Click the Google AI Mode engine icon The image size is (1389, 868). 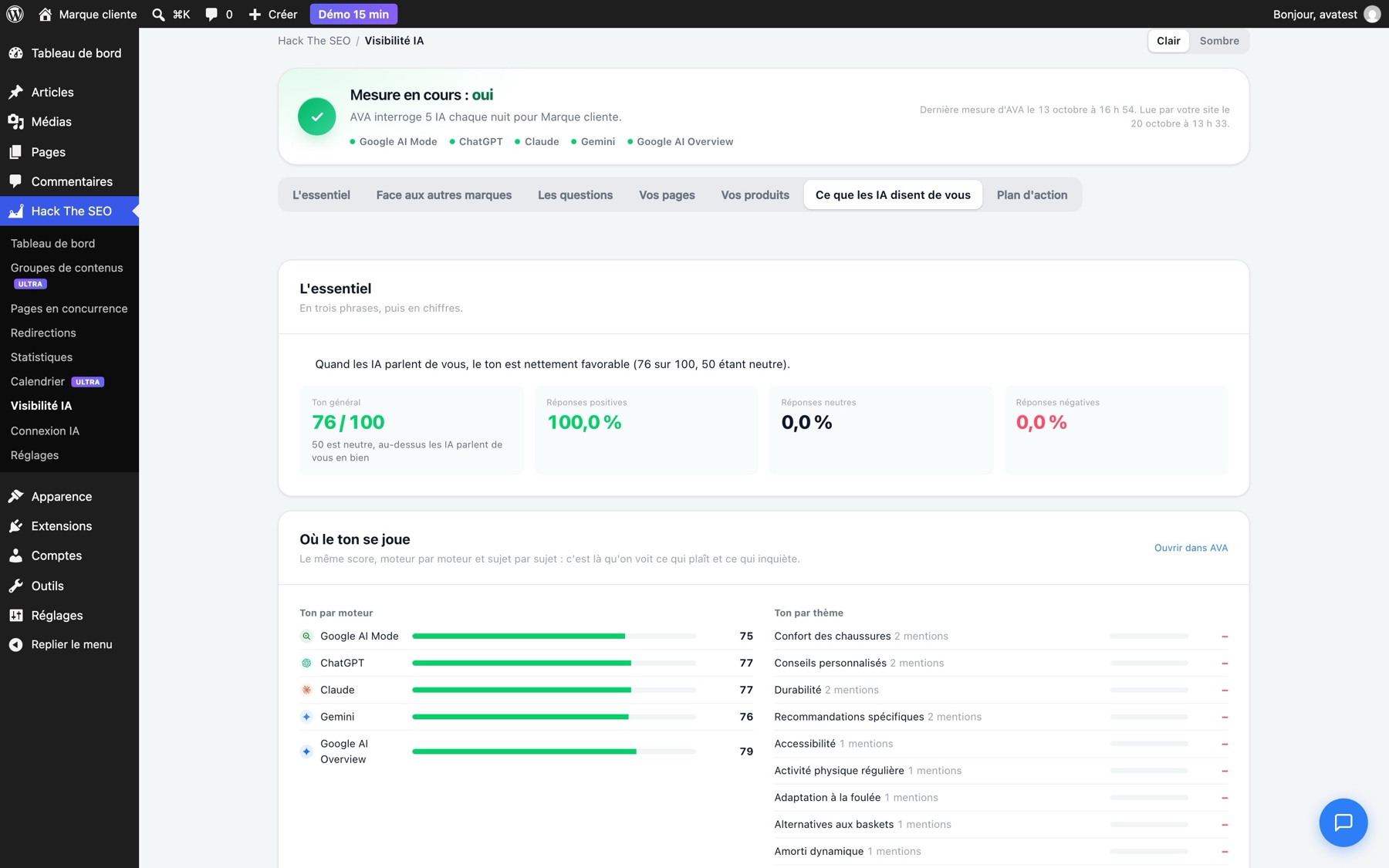[306, 637]
